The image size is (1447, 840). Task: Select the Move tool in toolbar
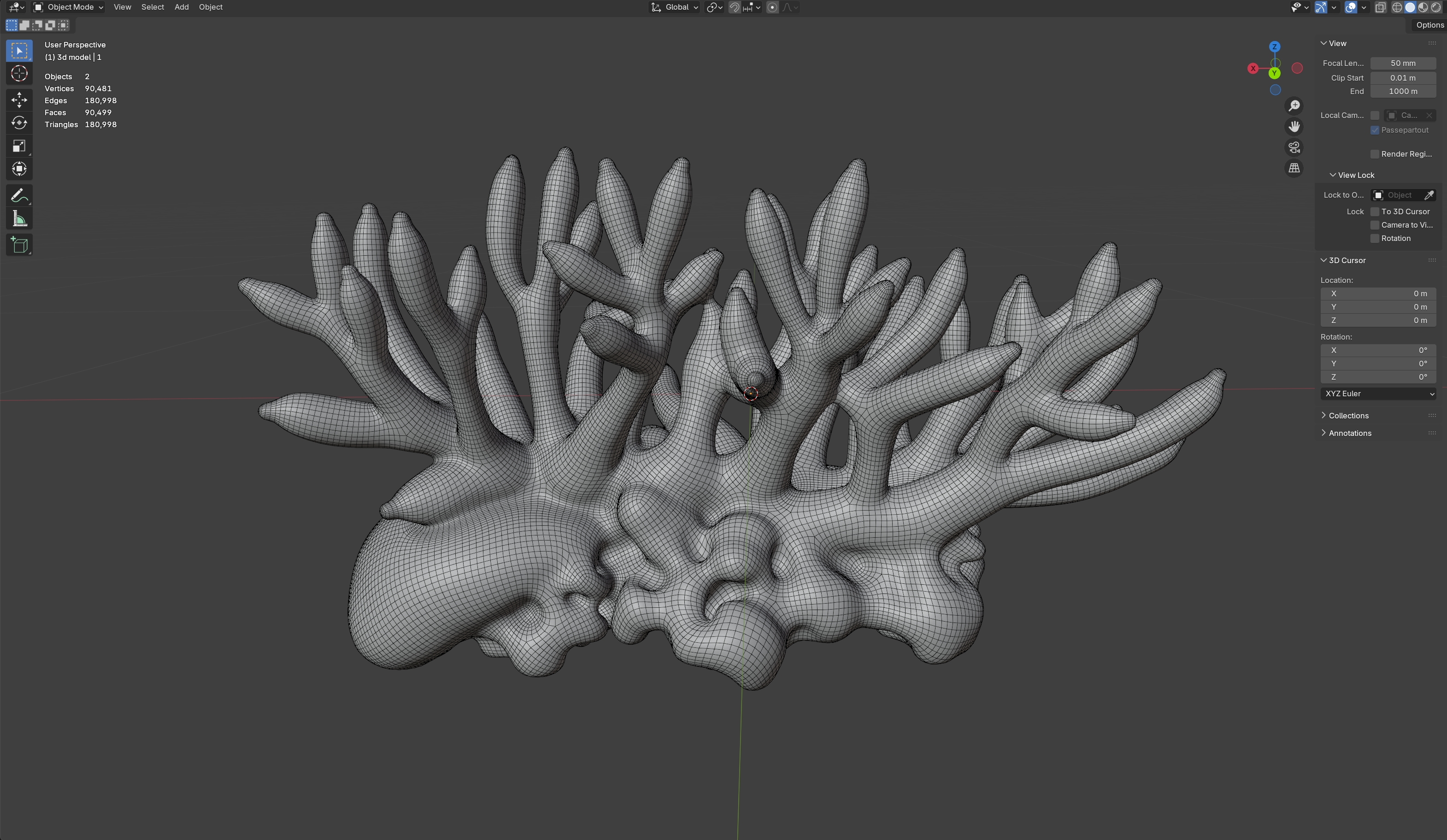click(x=19, y=100)
